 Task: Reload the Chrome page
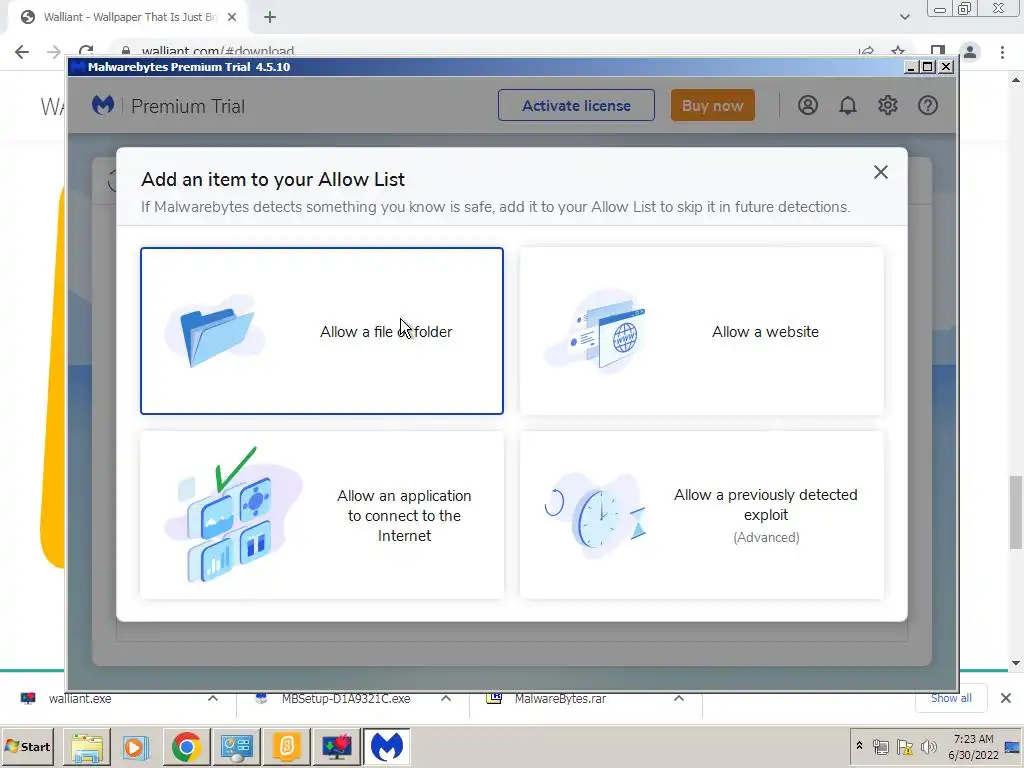tap(86, 52)
